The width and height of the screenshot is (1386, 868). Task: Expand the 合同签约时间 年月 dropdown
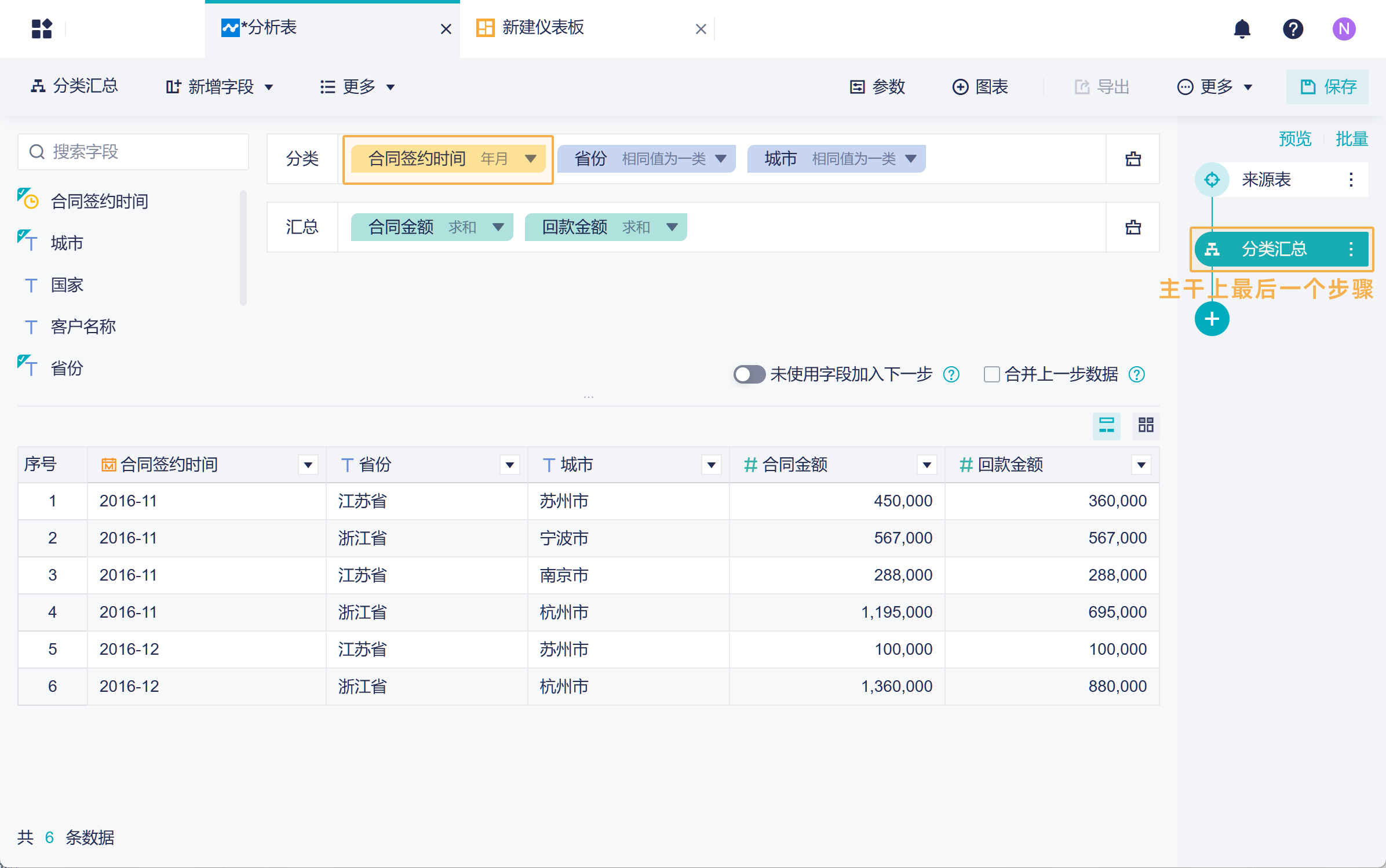(x=530, y=159)
